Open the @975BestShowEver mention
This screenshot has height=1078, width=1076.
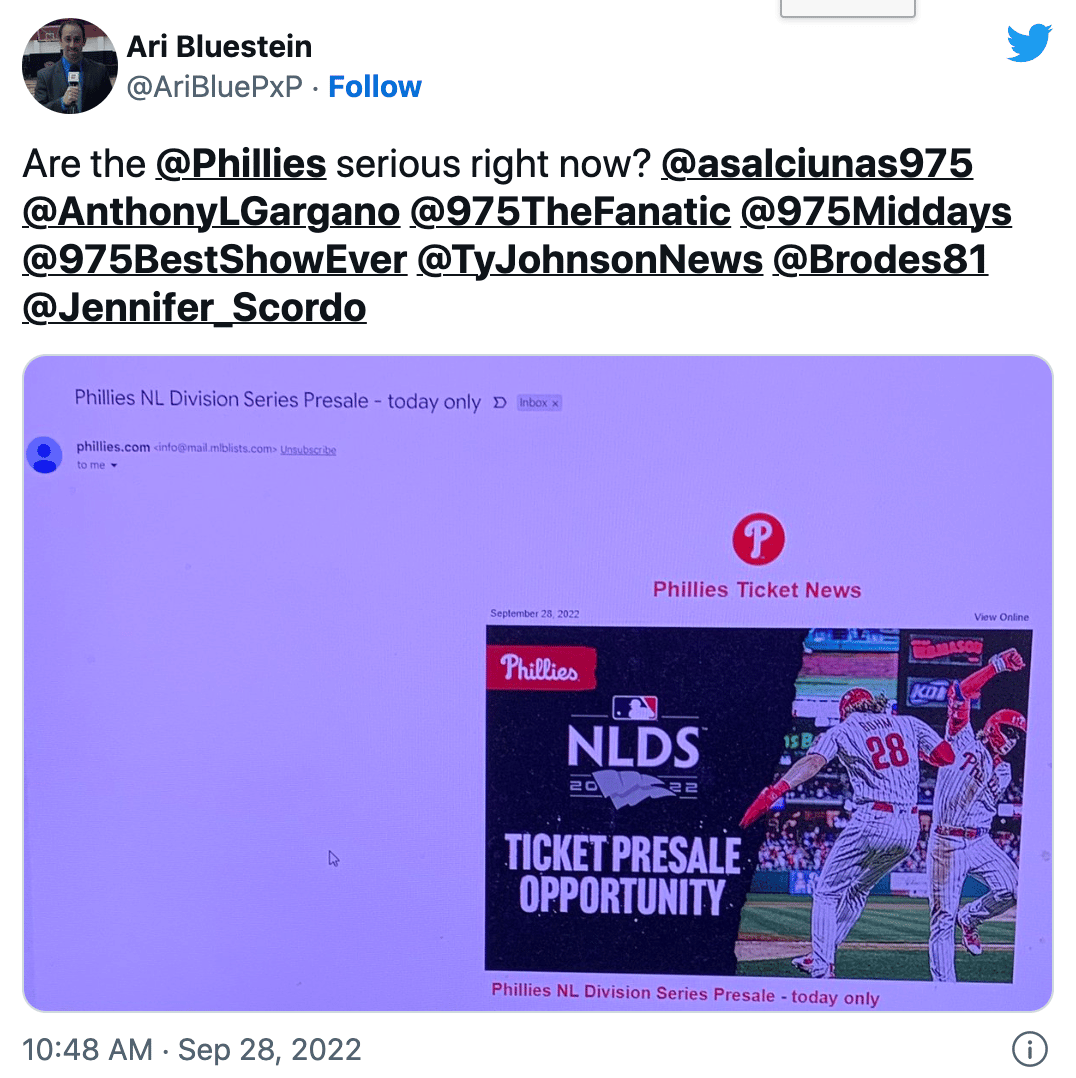click(215, 260)
